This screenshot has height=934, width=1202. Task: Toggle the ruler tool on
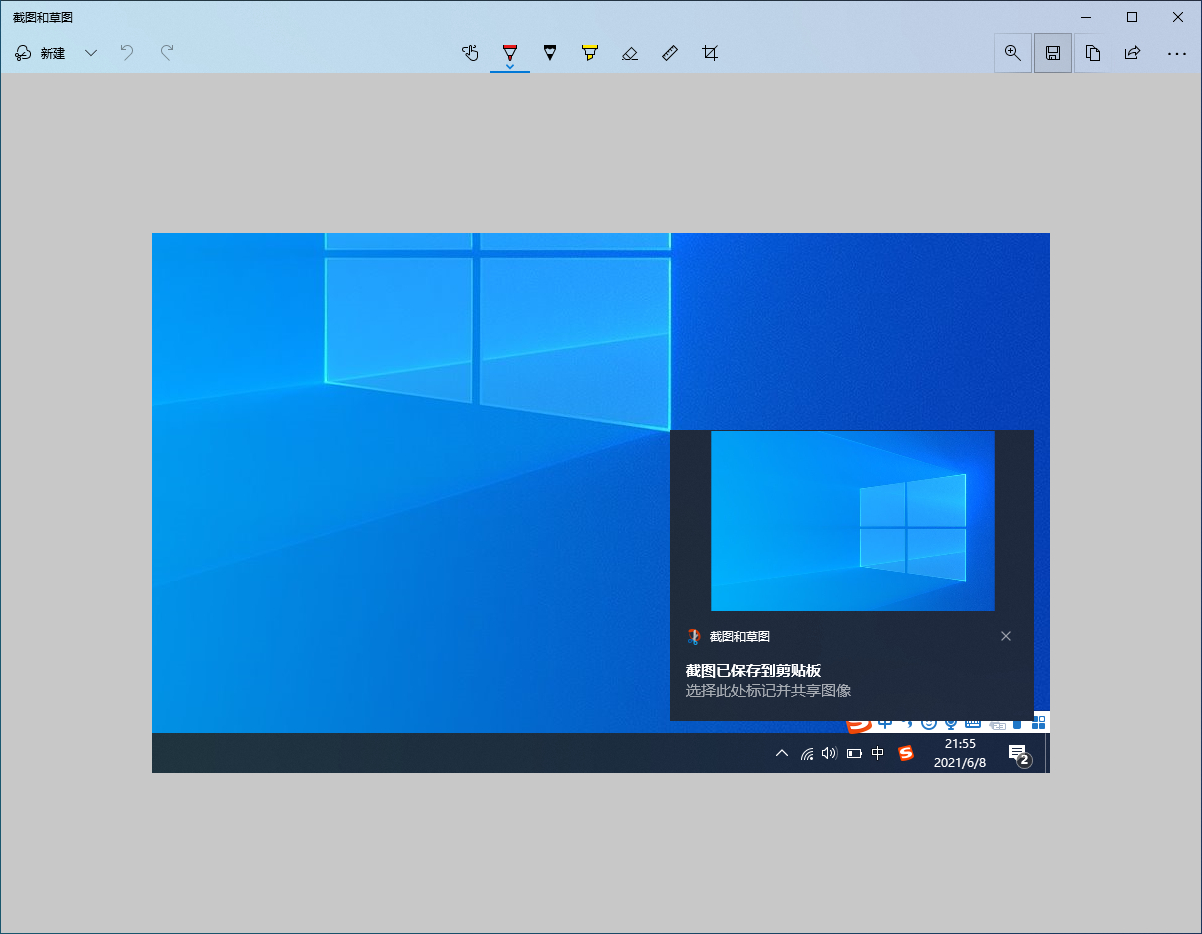pos(669,53)
